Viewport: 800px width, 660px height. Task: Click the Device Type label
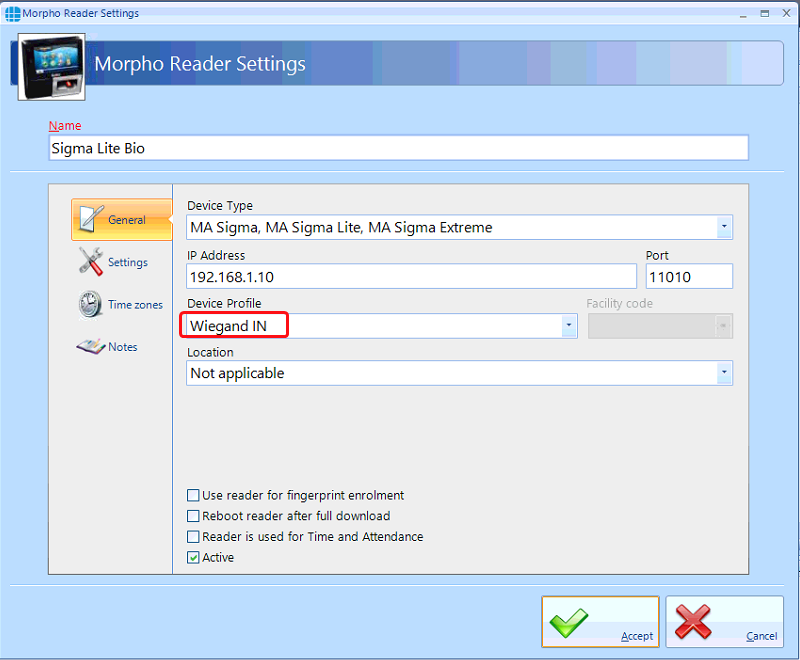coord(220,206)
